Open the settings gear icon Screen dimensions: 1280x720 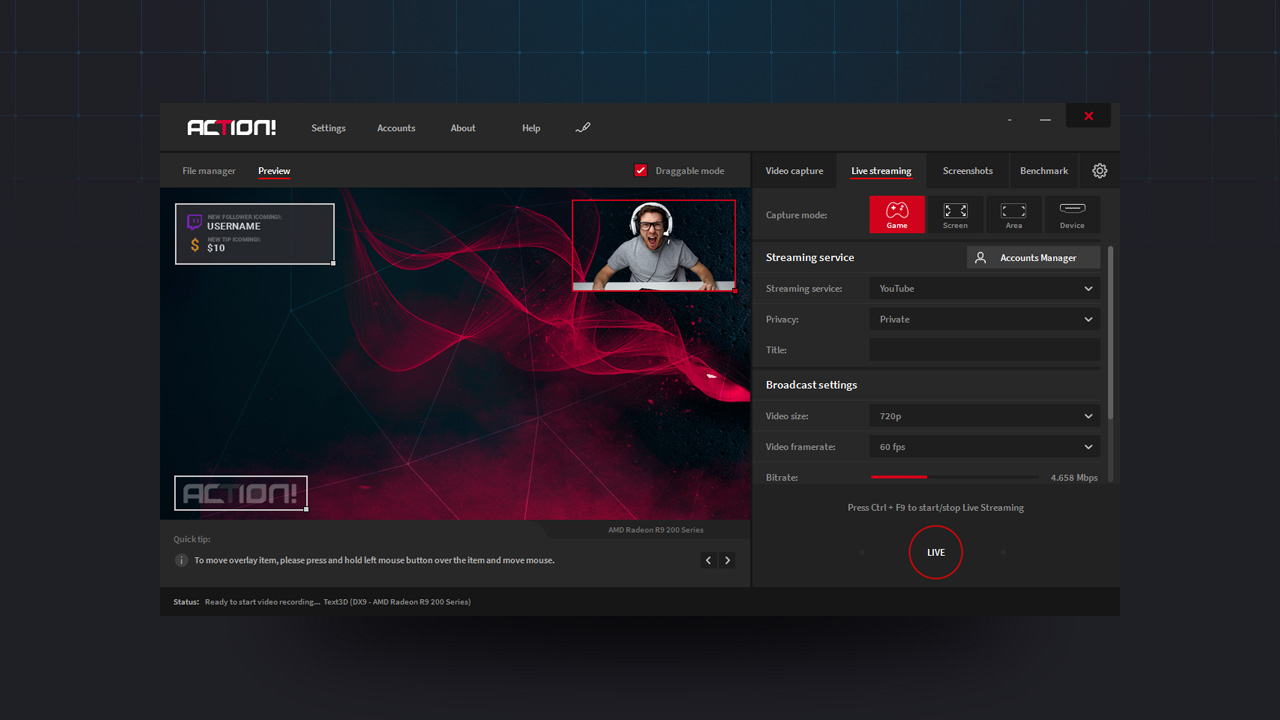tap(1100, 170)
